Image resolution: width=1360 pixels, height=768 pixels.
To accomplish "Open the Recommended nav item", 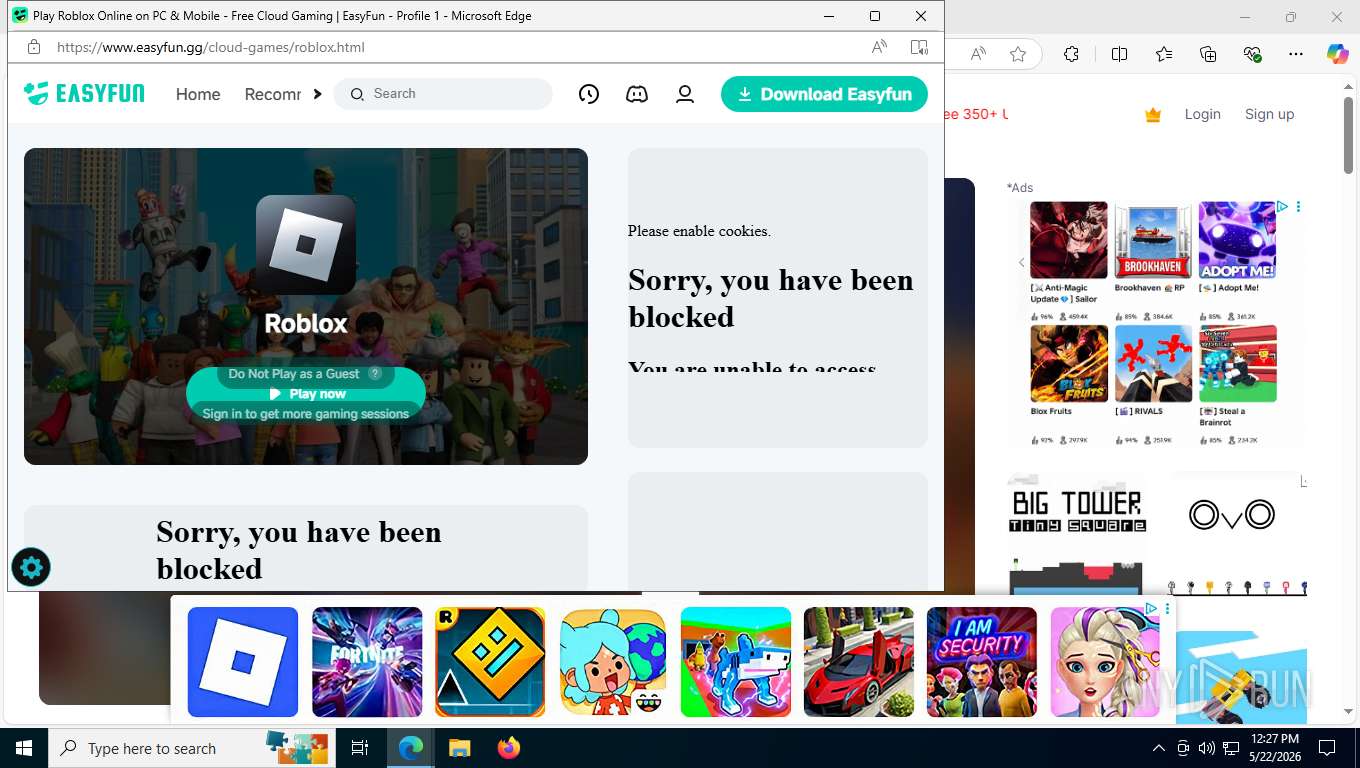I will 273,94.
